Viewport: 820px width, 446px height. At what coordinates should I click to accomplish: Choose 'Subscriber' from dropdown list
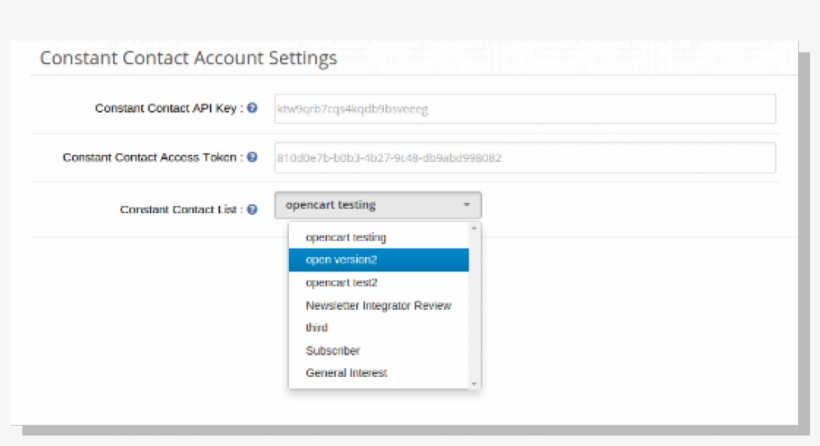click(333, 351)
